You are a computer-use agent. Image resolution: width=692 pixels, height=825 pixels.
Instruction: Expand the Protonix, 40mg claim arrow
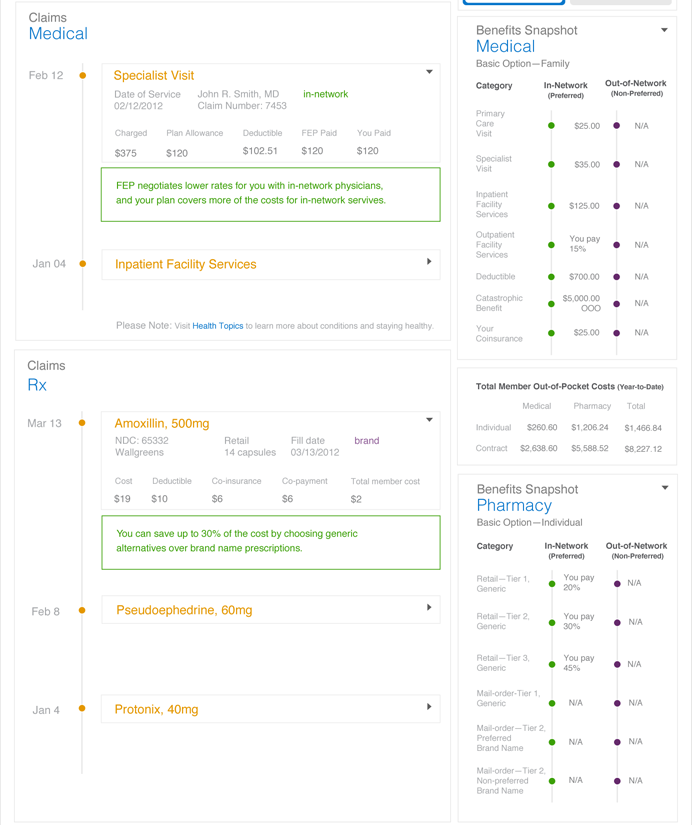coord(429,707)
